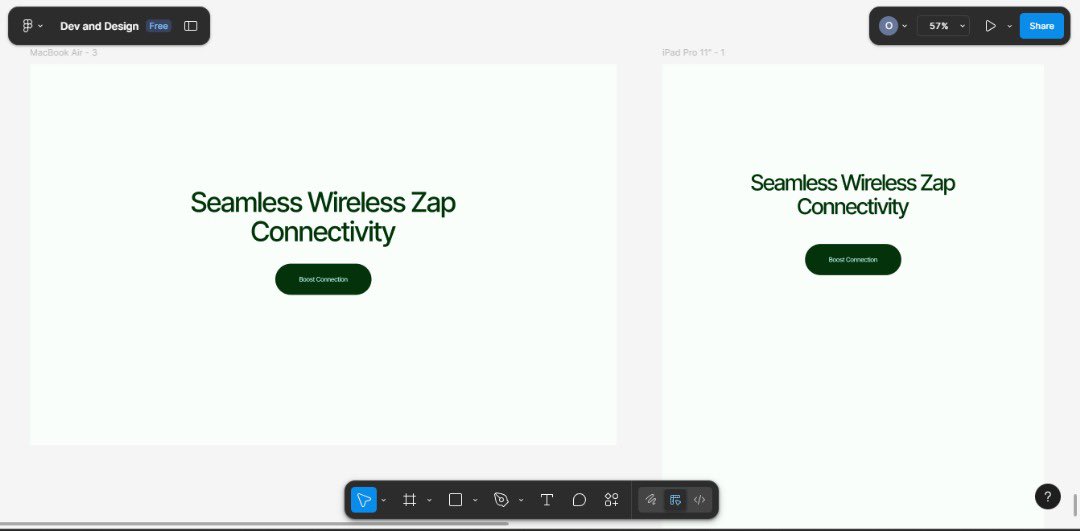Select the Rectangle shape tool

[x=455, y=500]
